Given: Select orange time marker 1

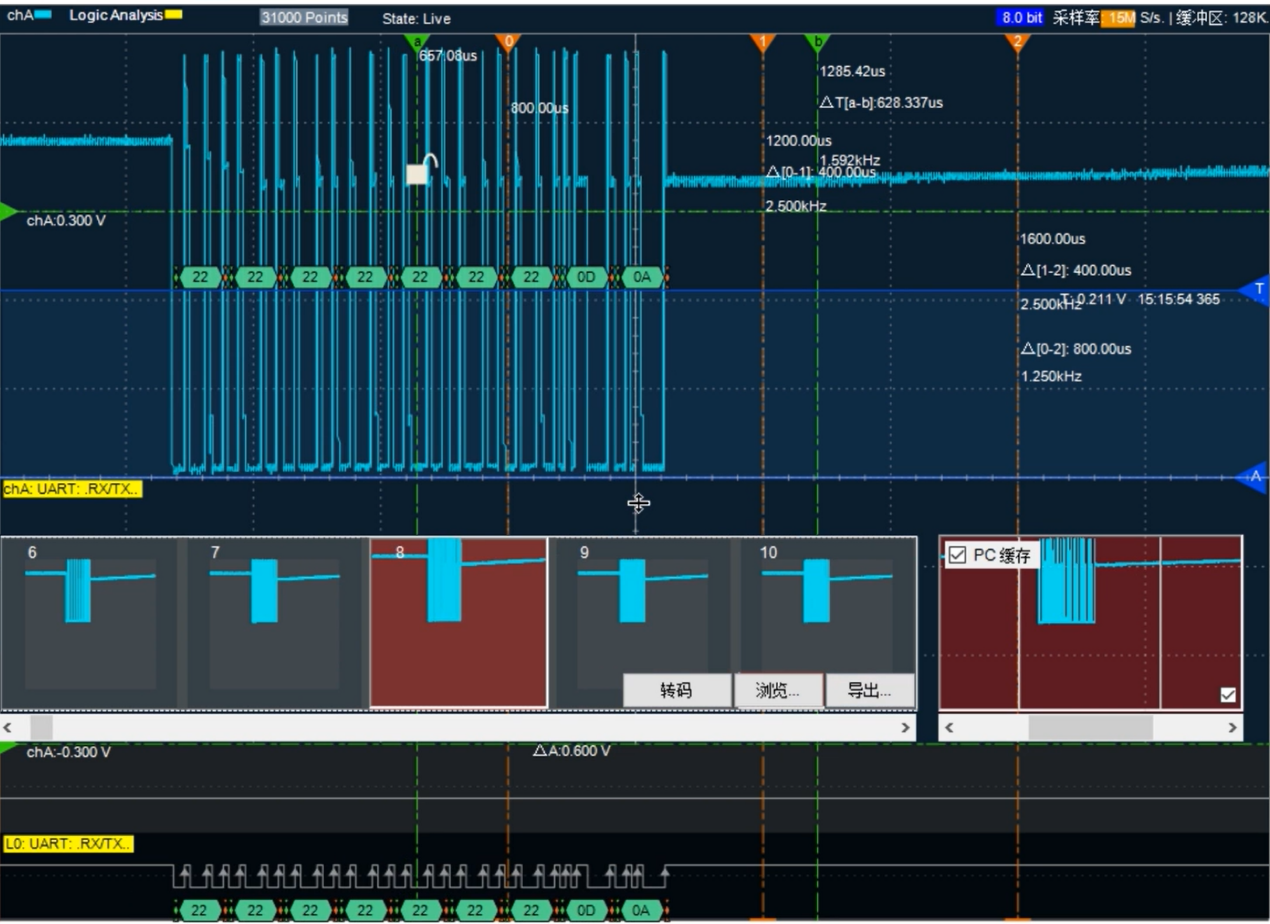Looking at the screenshot, I should coord(763,41).
